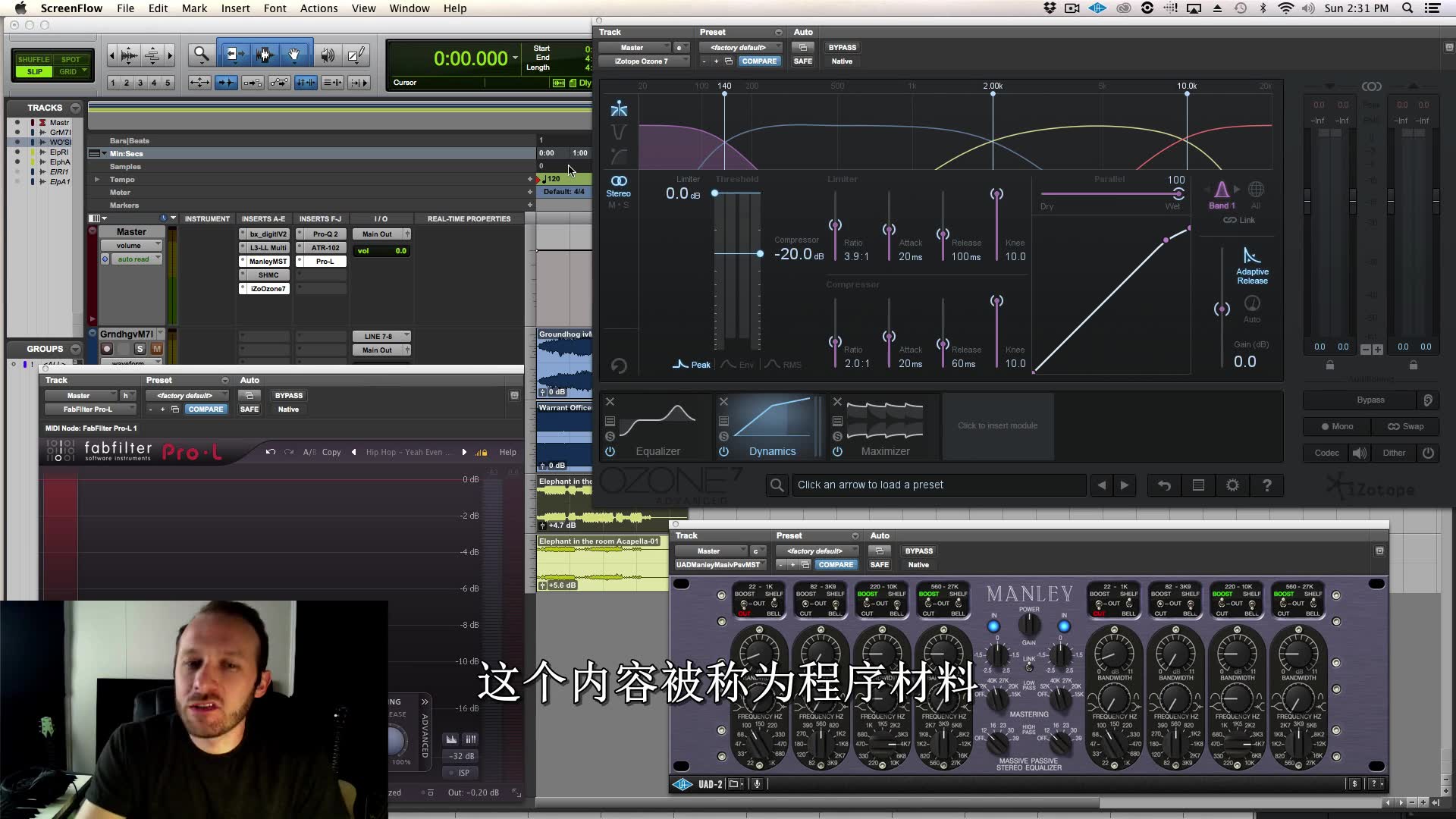
Task: Open the TRACKS list dropdown menu
Action: click(75, 108)
